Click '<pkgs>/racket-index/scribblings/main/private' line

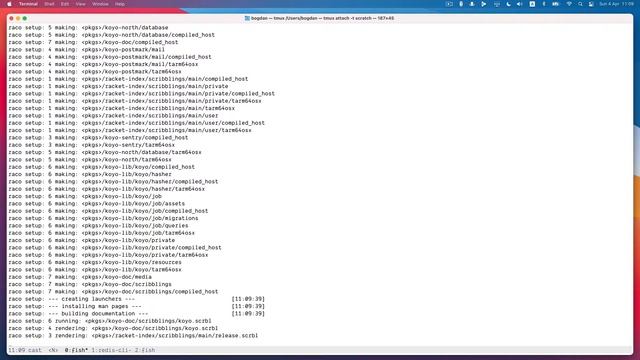(x=118, y=87)
